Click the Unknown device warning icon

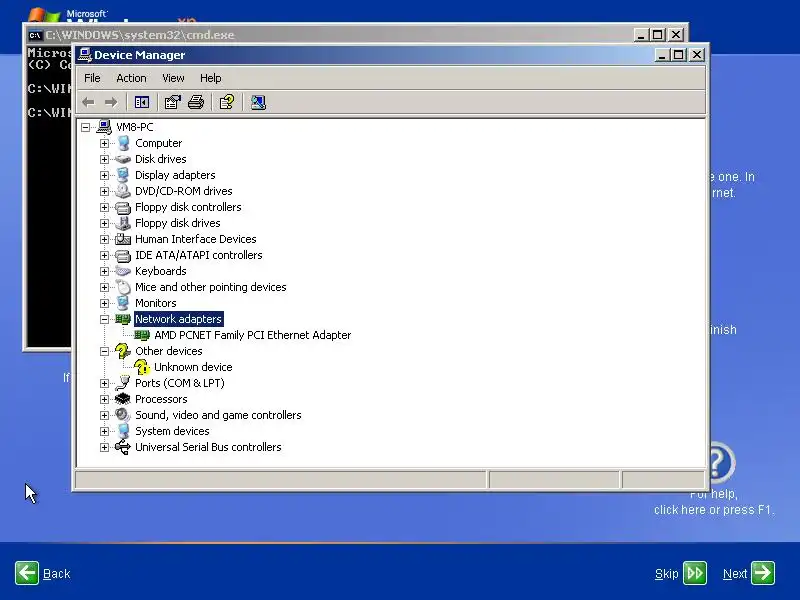142,367
